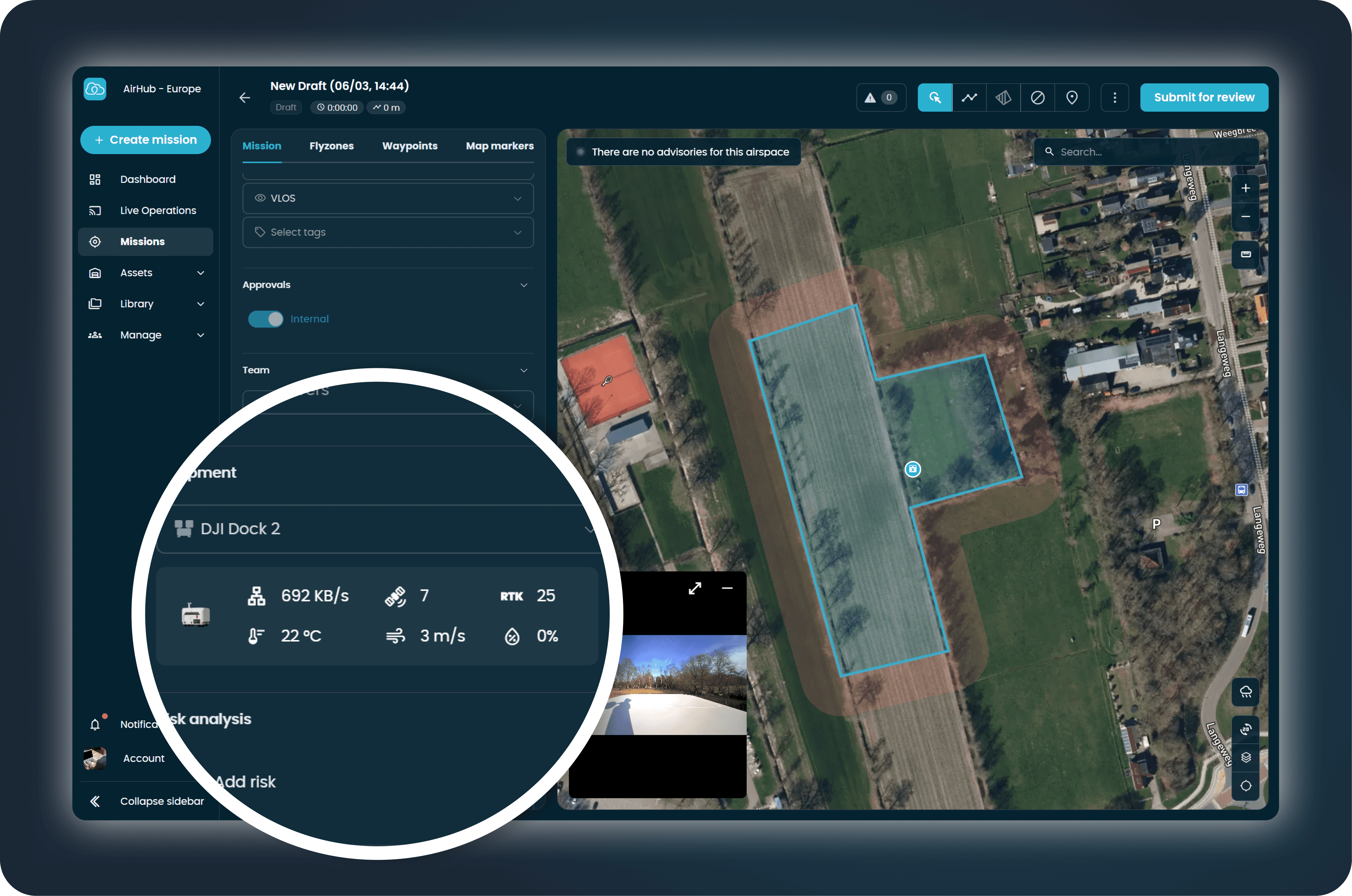This screenshot has height=896, width=1352.
Task: Switch to the Flyzones tab
Action: 332,146
